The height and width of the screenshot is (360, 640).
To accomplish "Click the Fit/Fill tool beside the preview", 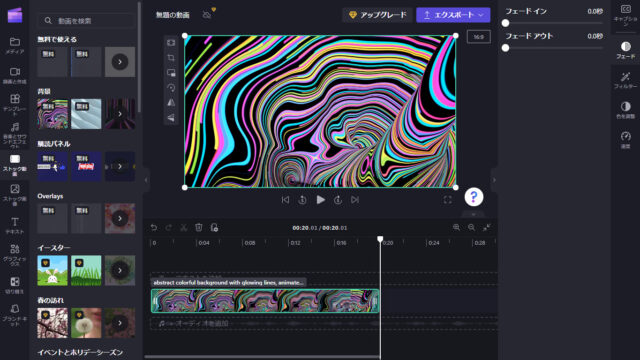I will [x=171, y=42].
